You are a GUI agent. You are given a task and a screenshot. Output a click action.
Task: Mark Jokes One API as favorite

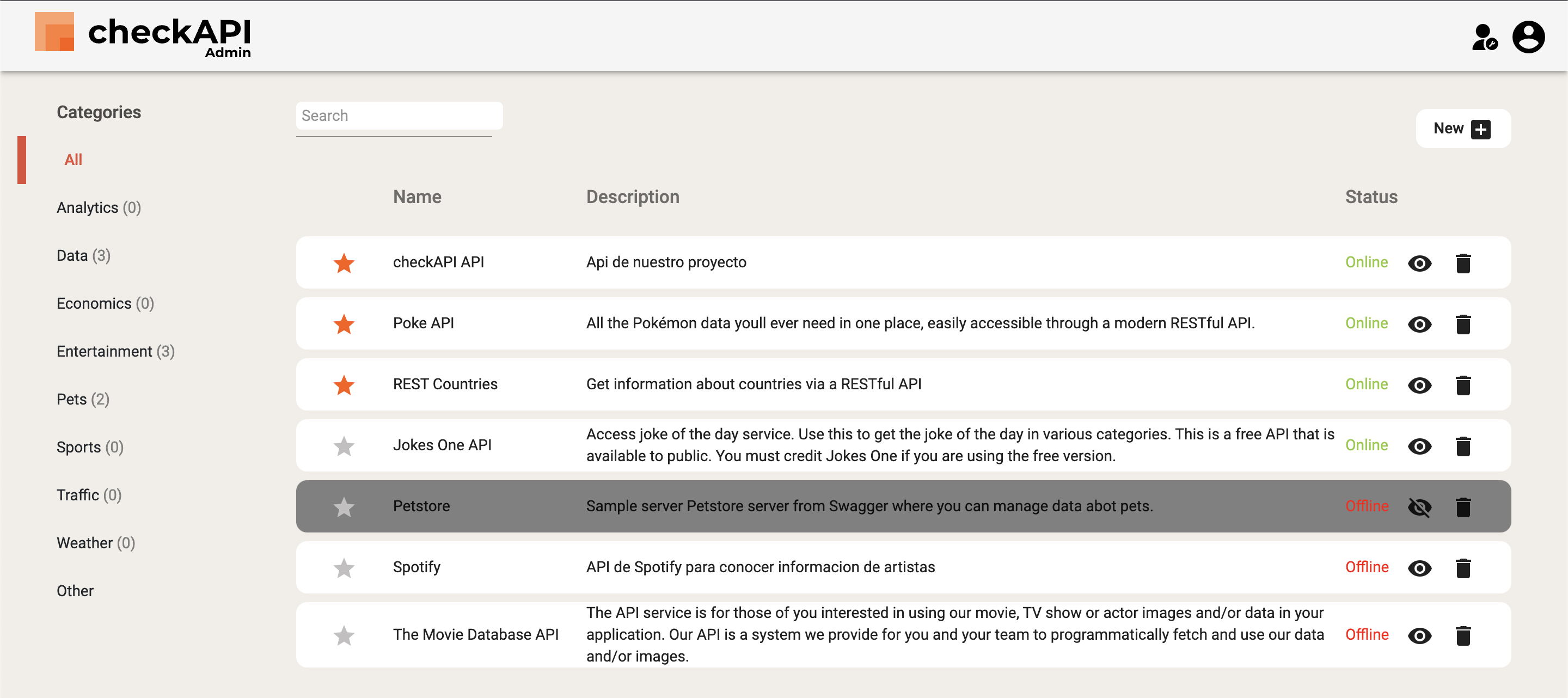click(x=344, y=445)
